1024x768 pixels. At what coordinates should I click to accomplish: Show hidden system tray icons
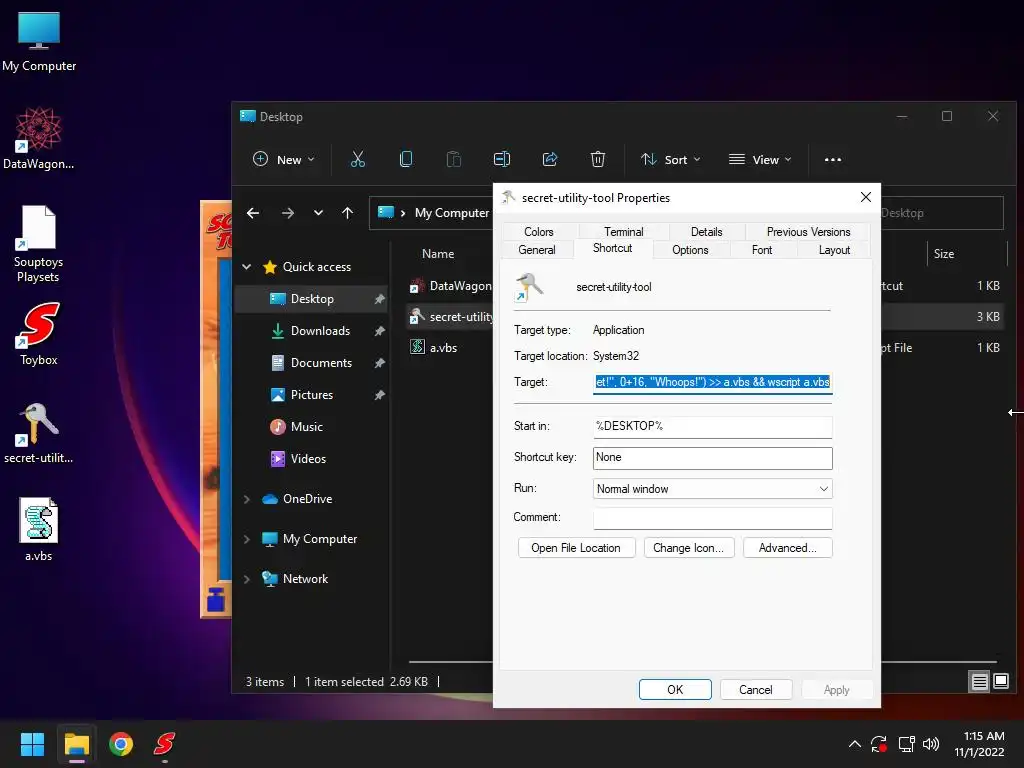click(854, 744)
